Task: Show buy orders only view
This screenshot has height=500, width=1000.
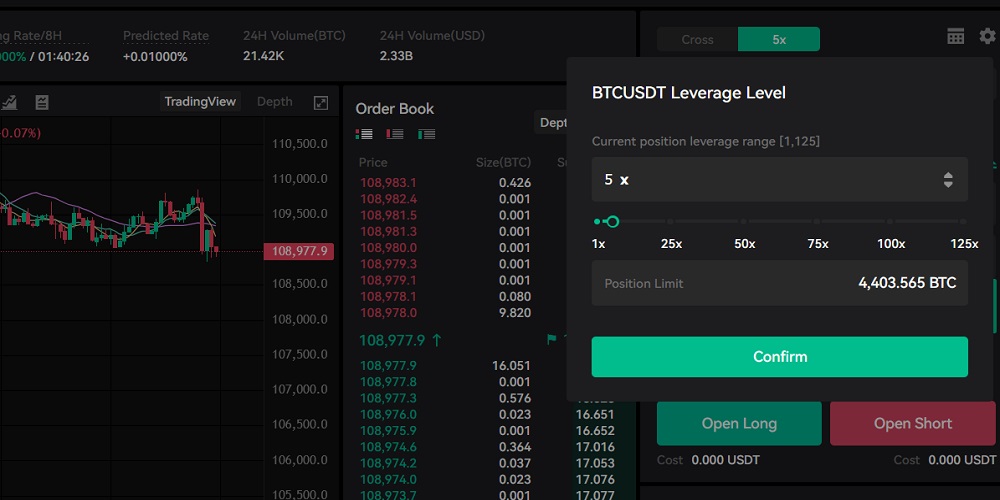Action: (x=427, y=134)
